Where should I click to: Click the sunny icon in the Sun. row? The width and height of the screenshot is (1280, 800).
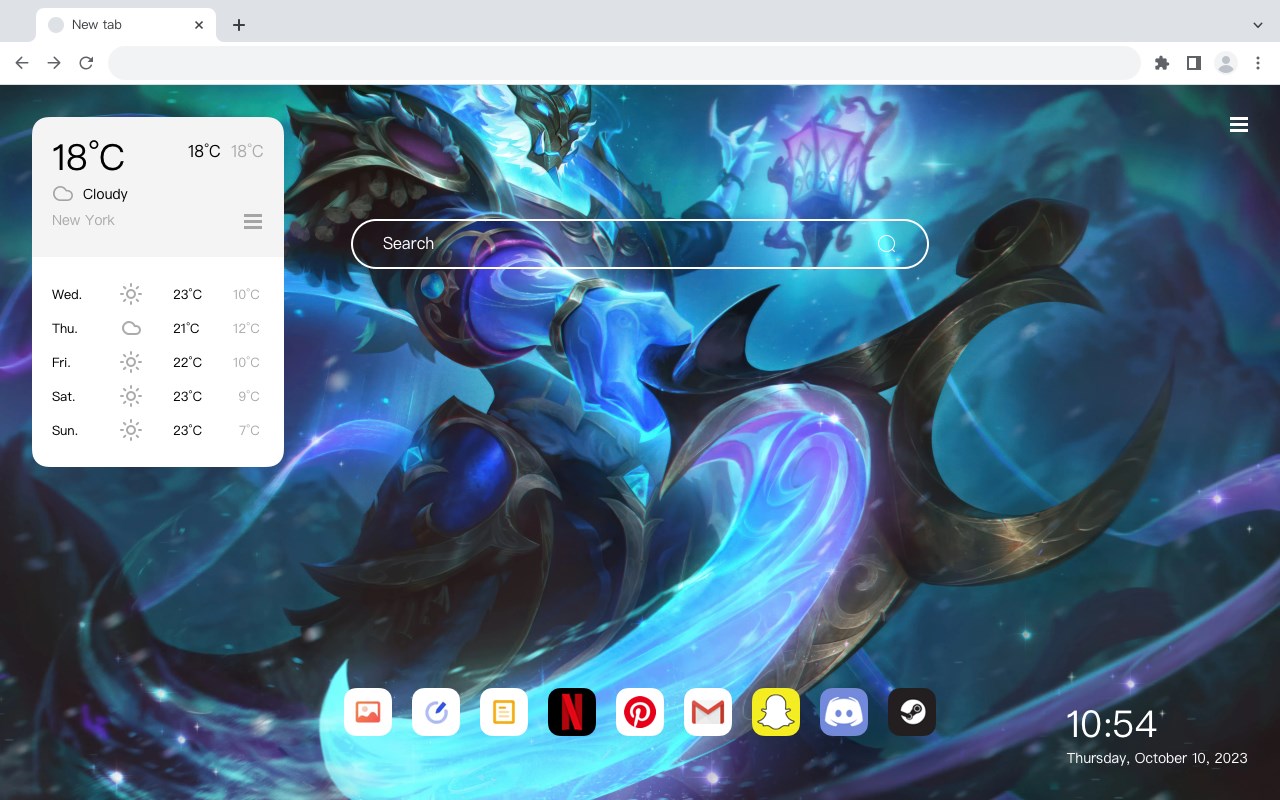pos(131,430)
